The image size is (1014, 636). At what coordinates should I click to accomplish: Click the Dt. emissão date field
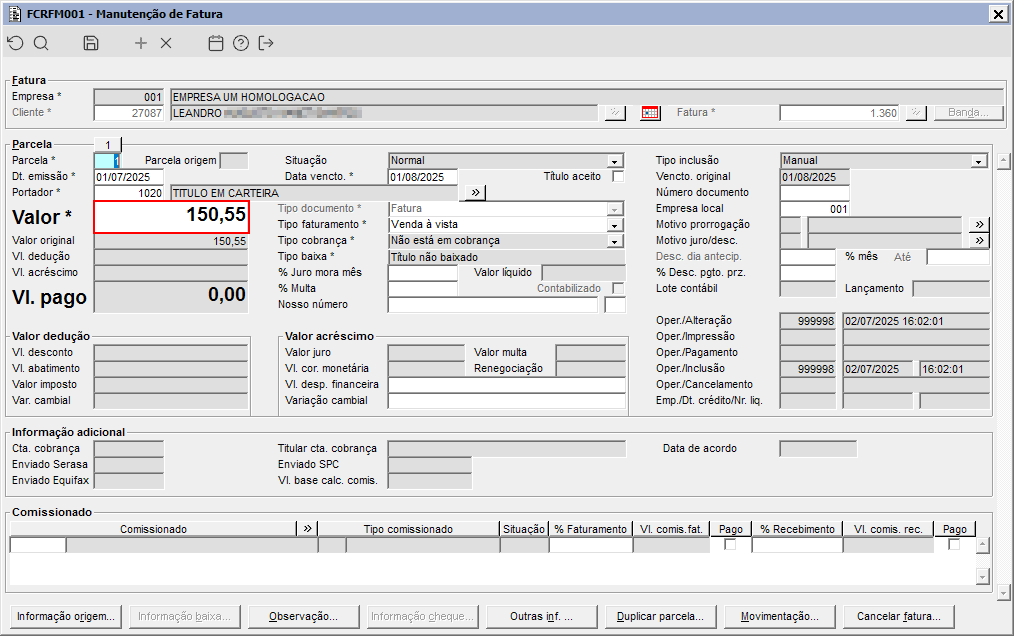pyautogui.click(x=129, y=177)
